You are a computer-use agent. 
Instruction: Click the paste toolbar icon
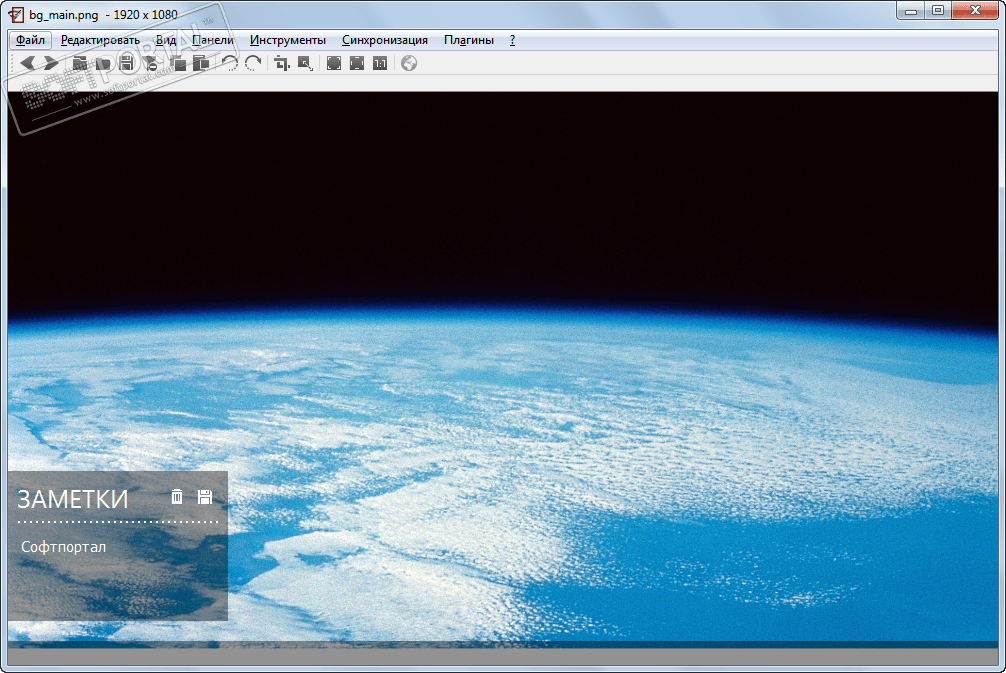[x=201, y=63]
